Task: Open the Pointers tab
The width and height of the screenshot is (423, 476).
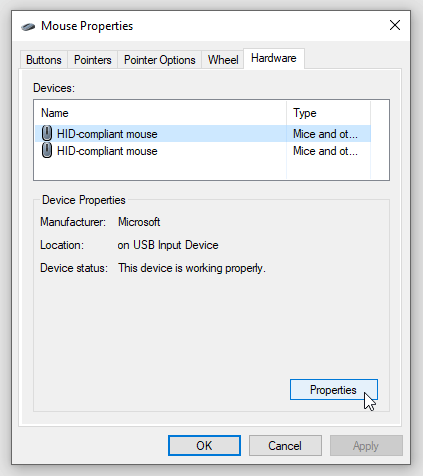Action: click(x=92, y=60)
